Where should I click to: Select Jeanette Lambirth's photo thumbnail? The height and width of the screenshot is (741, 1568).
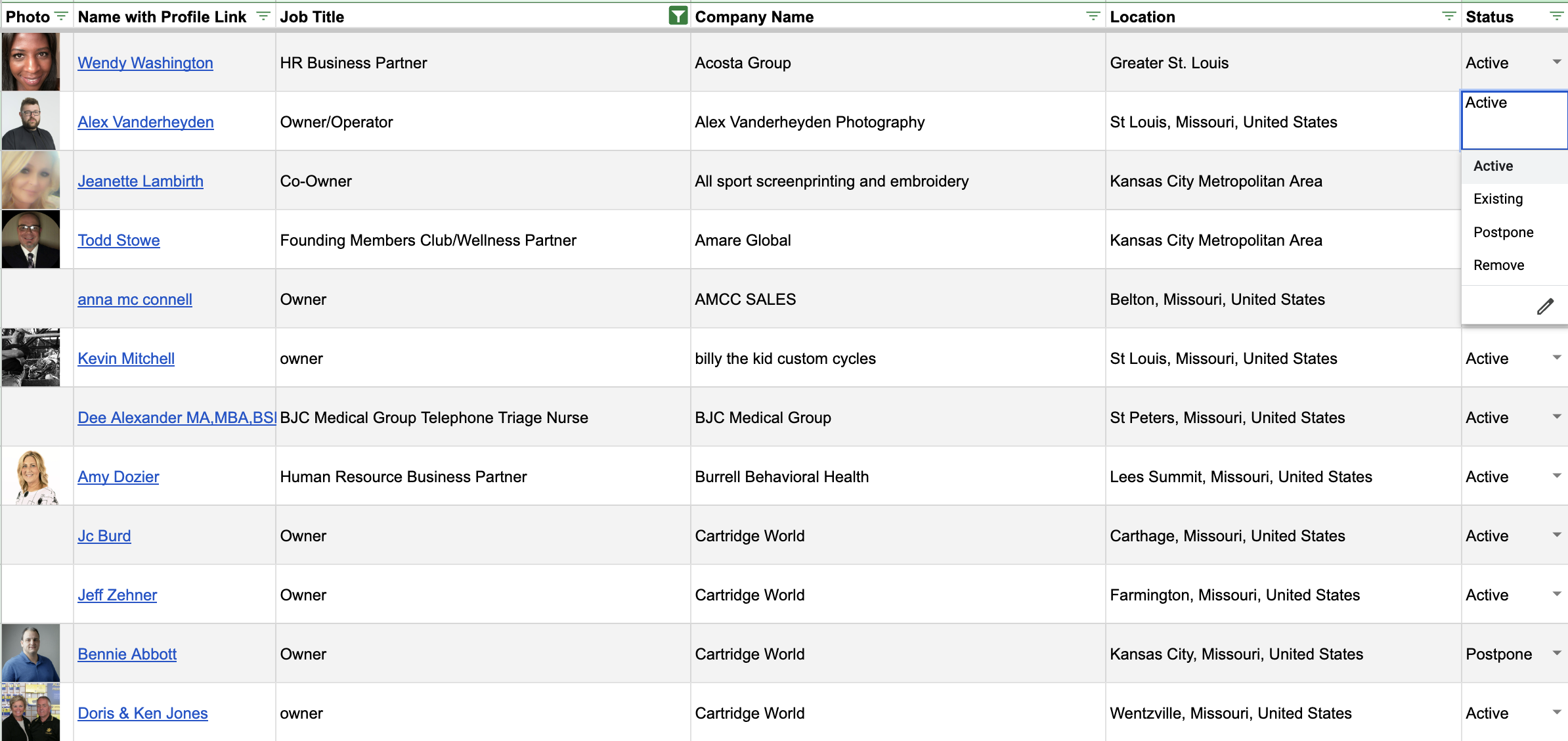[x=31, y=180]
